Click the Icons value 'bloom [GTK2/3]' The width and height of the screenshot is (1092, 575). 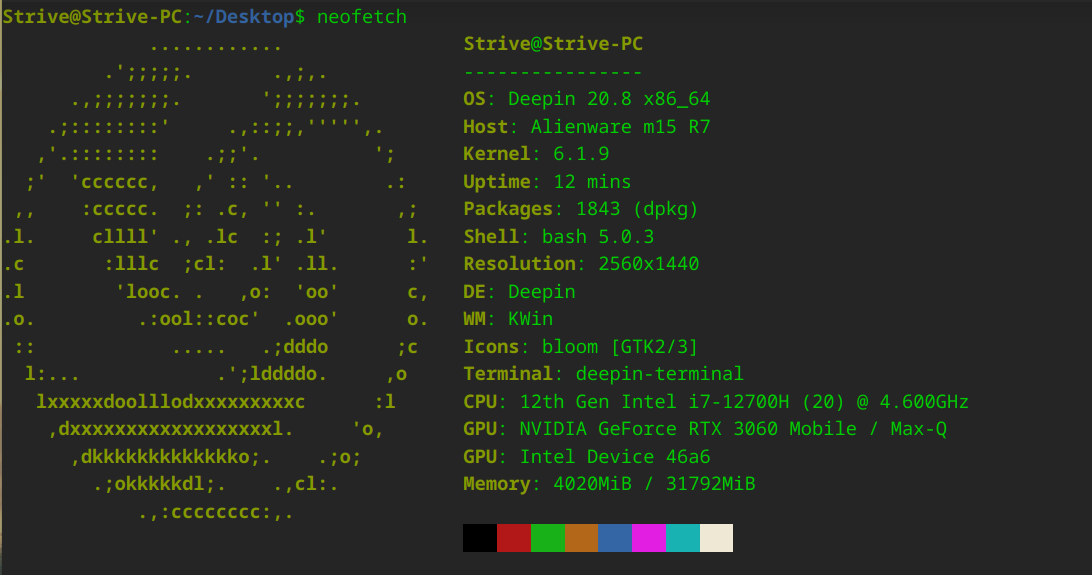pyautogui.click(x=620, y=347)
